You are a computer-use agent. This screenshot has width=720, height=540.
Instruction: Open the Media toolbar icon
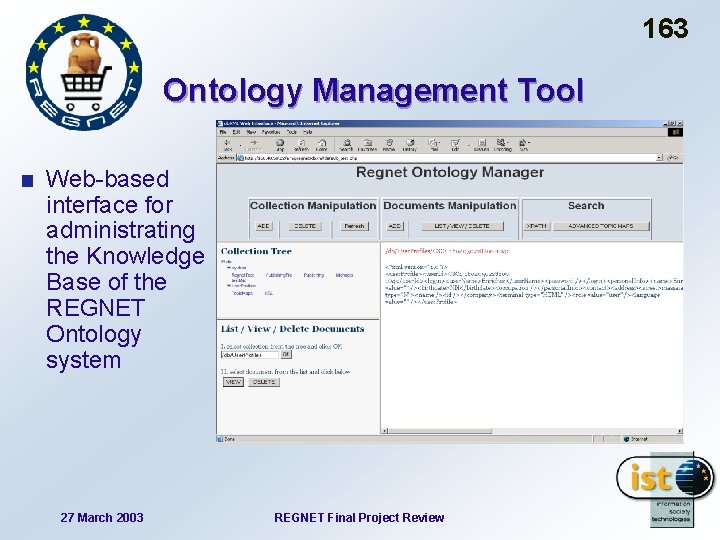(x=389, y=144)
